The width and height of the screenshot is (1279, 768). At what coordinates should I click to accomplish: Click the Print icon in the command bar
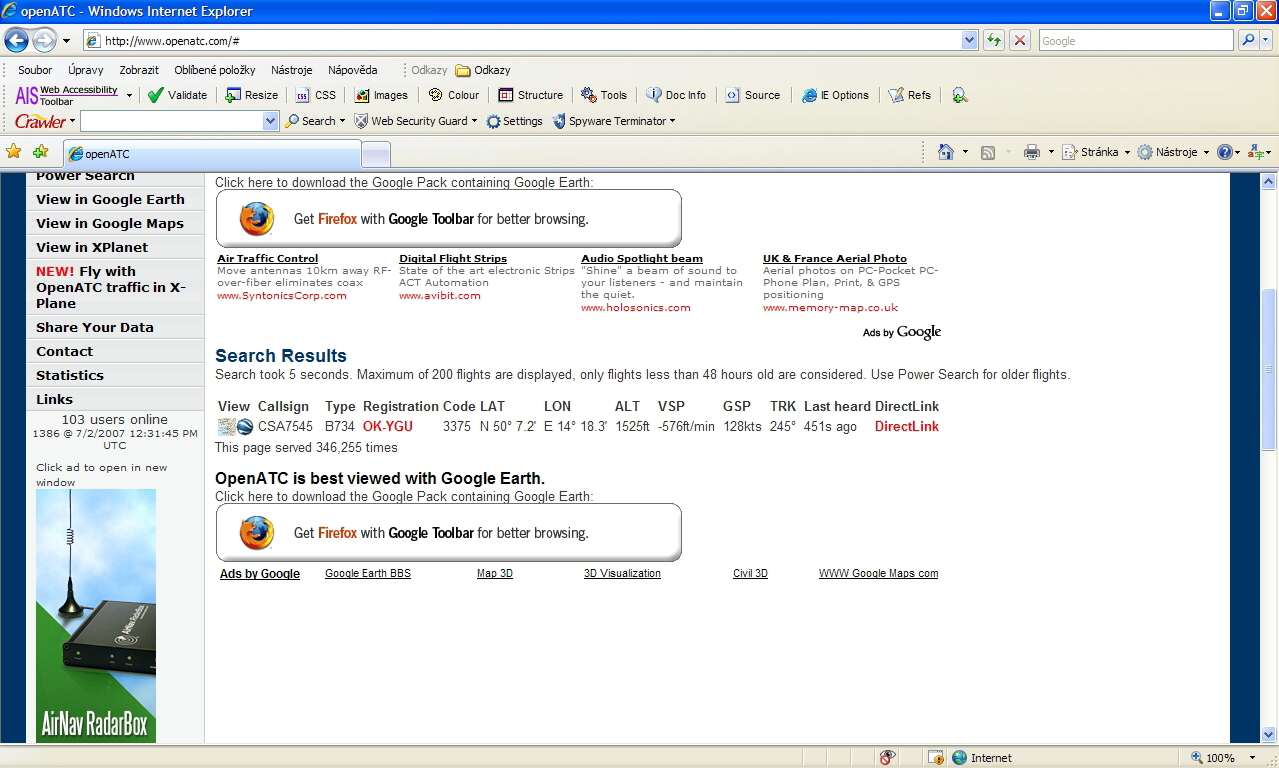(1032, 152)
